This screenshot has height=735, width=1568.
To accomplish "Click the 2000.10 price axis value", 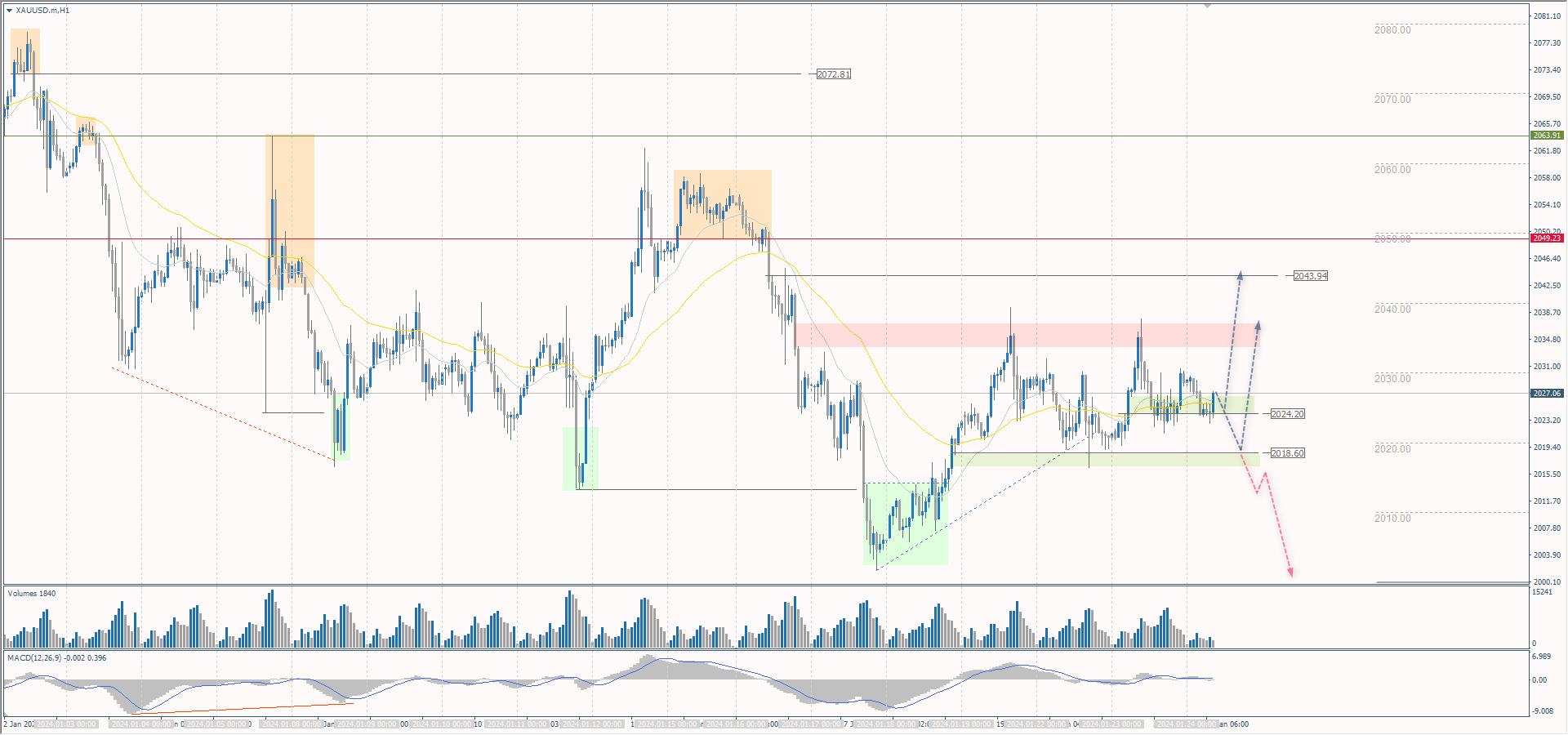I will click(x=1547, y=582).
